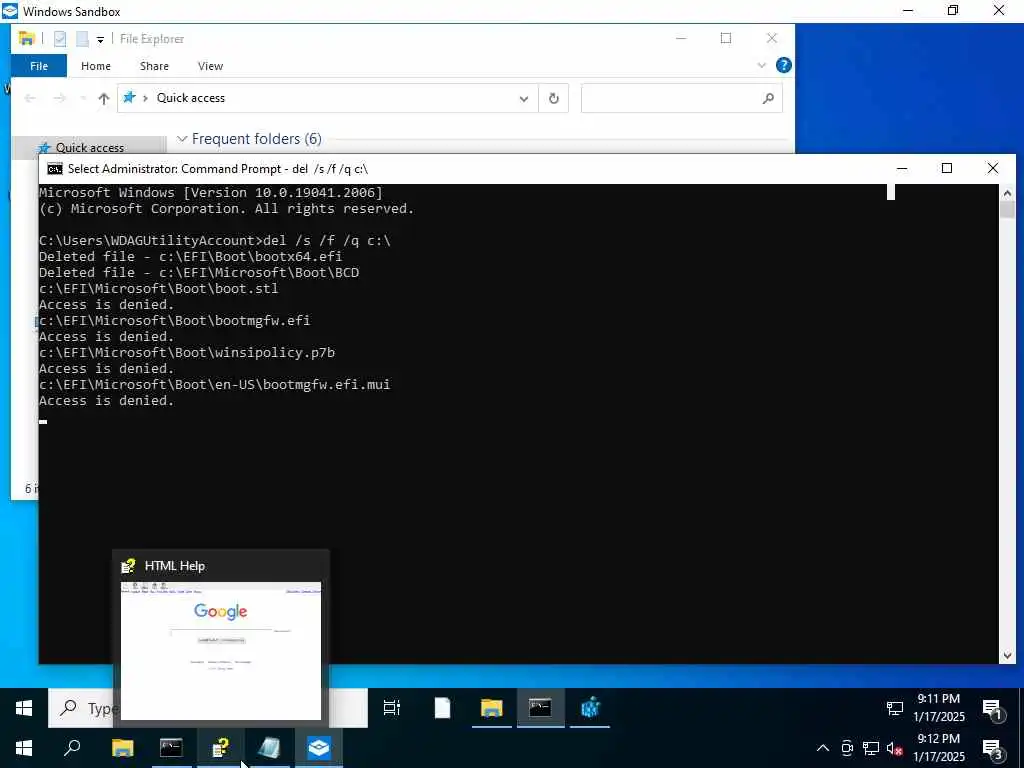Close the Command Prompt window
The width and height of the screenshot is (1024, 768).
[x=993, y=168]
